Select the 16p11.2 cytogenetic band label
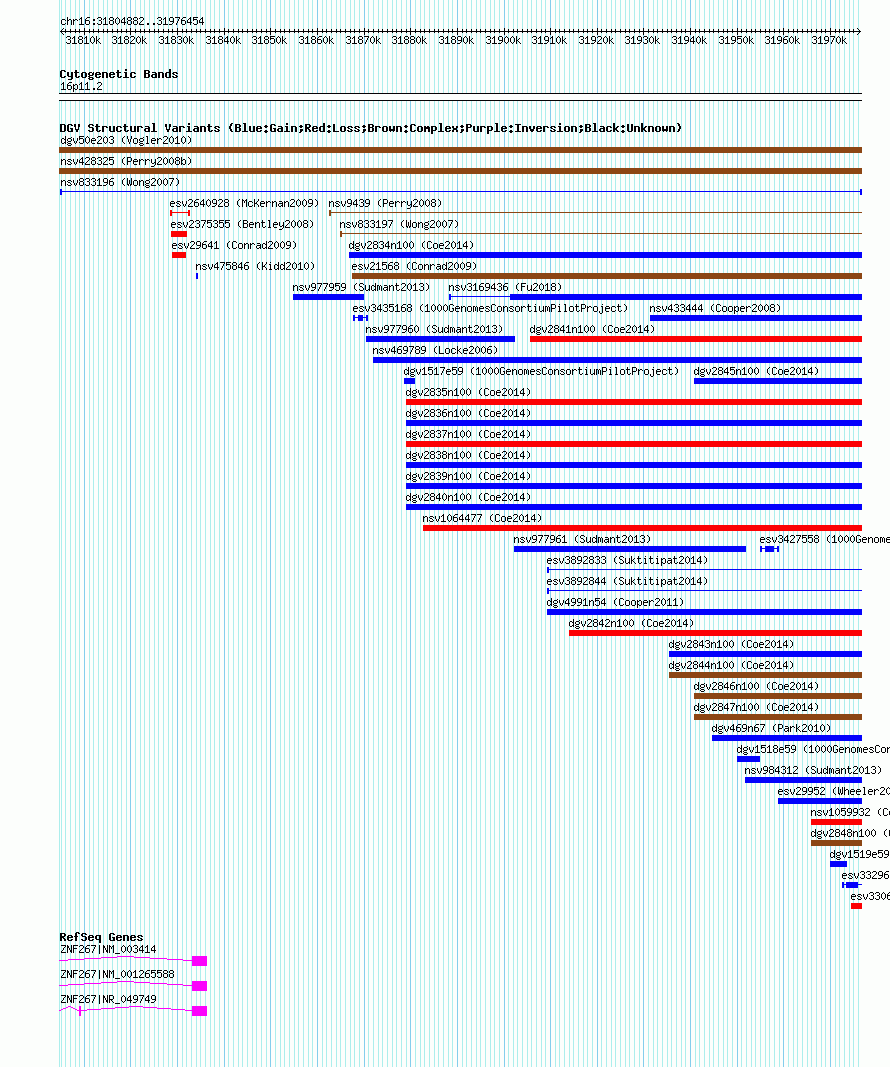This screenshot has height=1067, width=890. click(81, 86)
